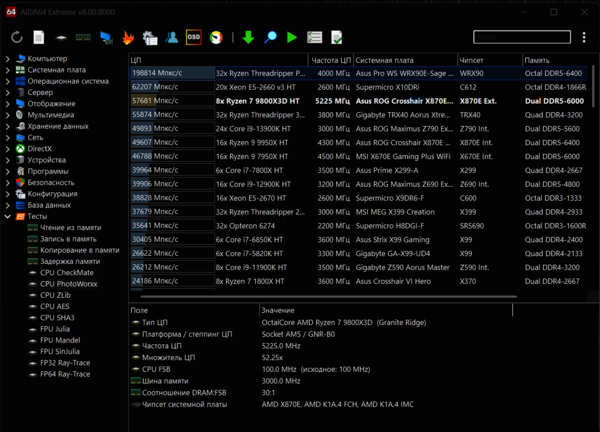Open the Report page icon
The width and height of the screenshot is (600, 432).
coord(39,37)
